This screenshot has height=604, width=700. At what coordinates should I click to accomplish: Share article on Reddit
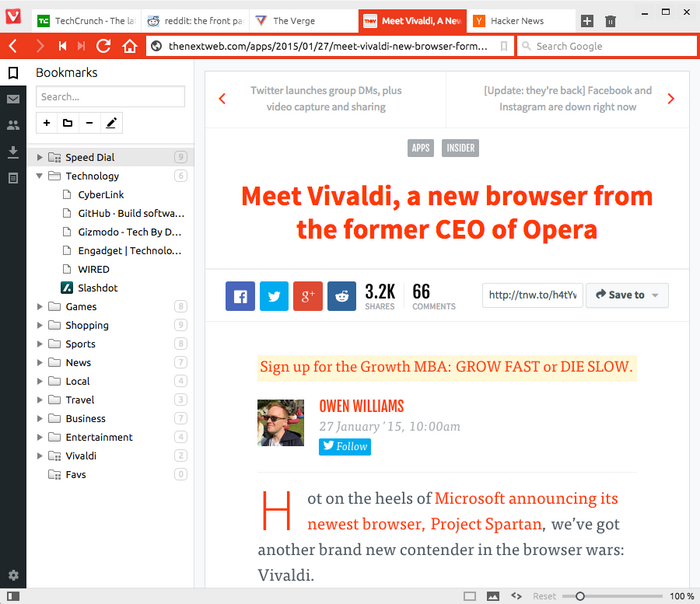(x=342, y=296)
